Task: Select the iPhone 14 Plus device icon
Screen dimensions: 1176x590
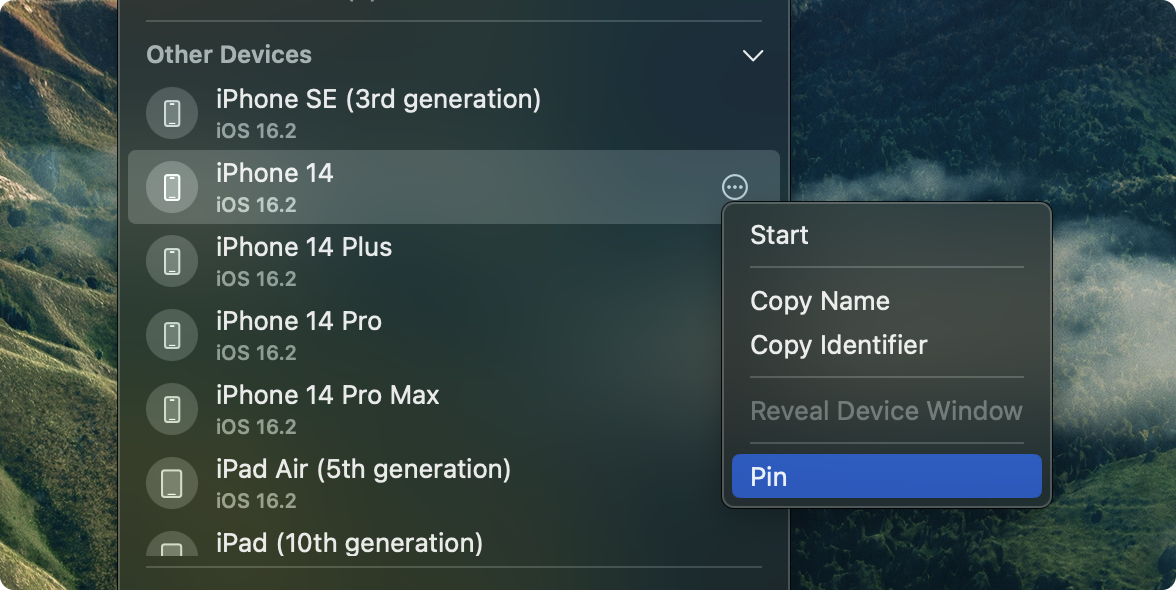Action: 172,260
